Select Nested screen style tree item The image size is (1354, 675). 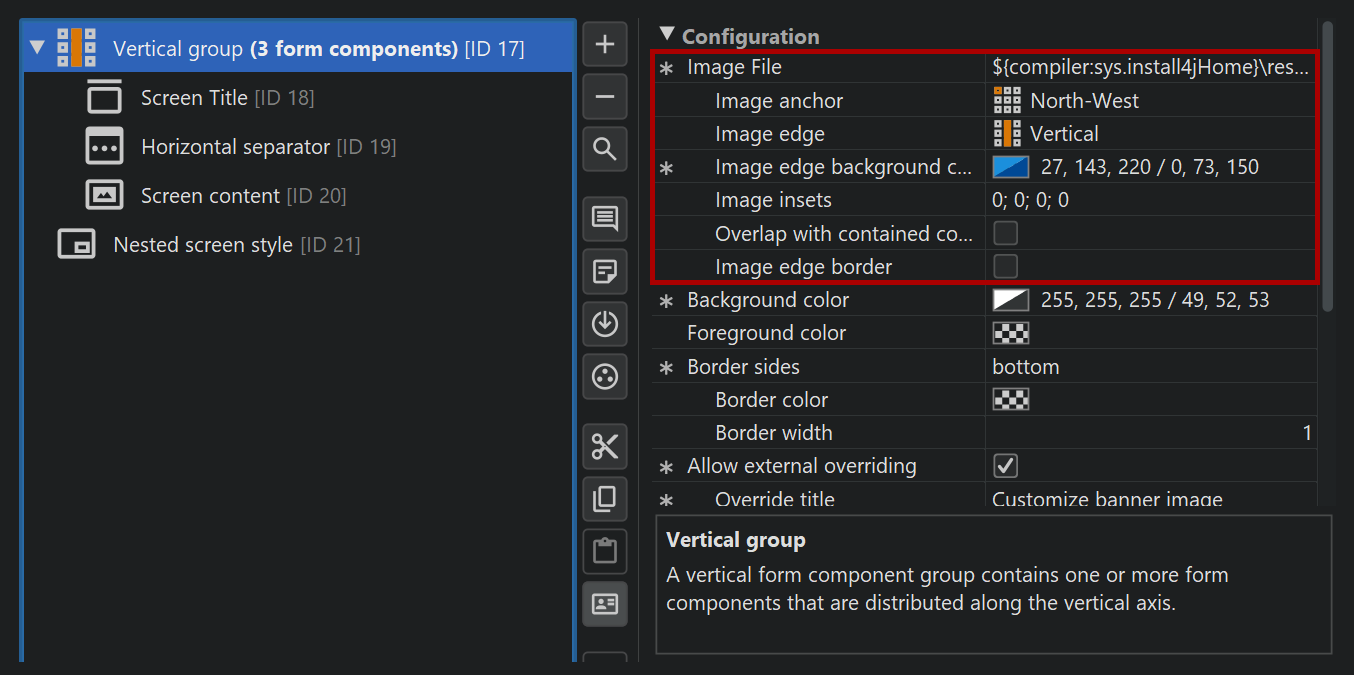click(203, 245)
